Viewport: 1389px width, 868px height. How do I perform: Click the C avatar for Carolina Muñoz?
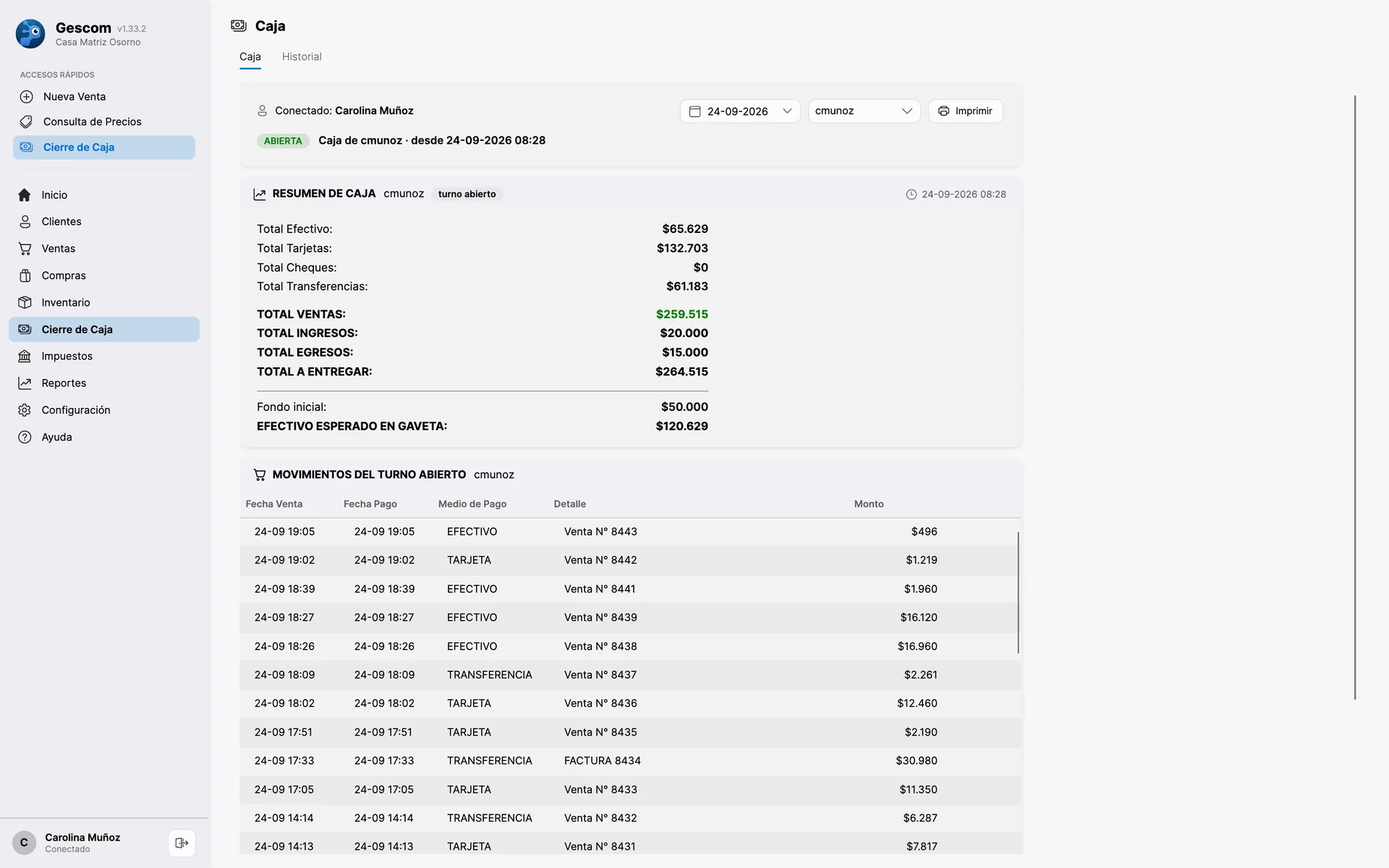(24, 843)
